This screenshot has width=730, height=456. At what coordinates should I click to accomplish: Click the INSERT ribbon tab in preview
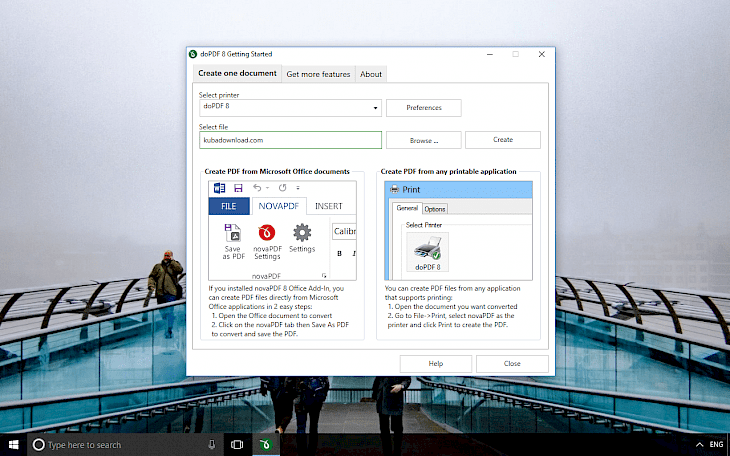pos(329,206)
